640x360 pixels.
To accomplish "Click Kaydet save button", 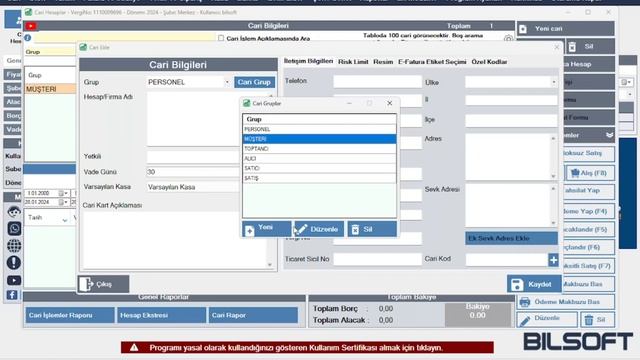I will [534, 284].
